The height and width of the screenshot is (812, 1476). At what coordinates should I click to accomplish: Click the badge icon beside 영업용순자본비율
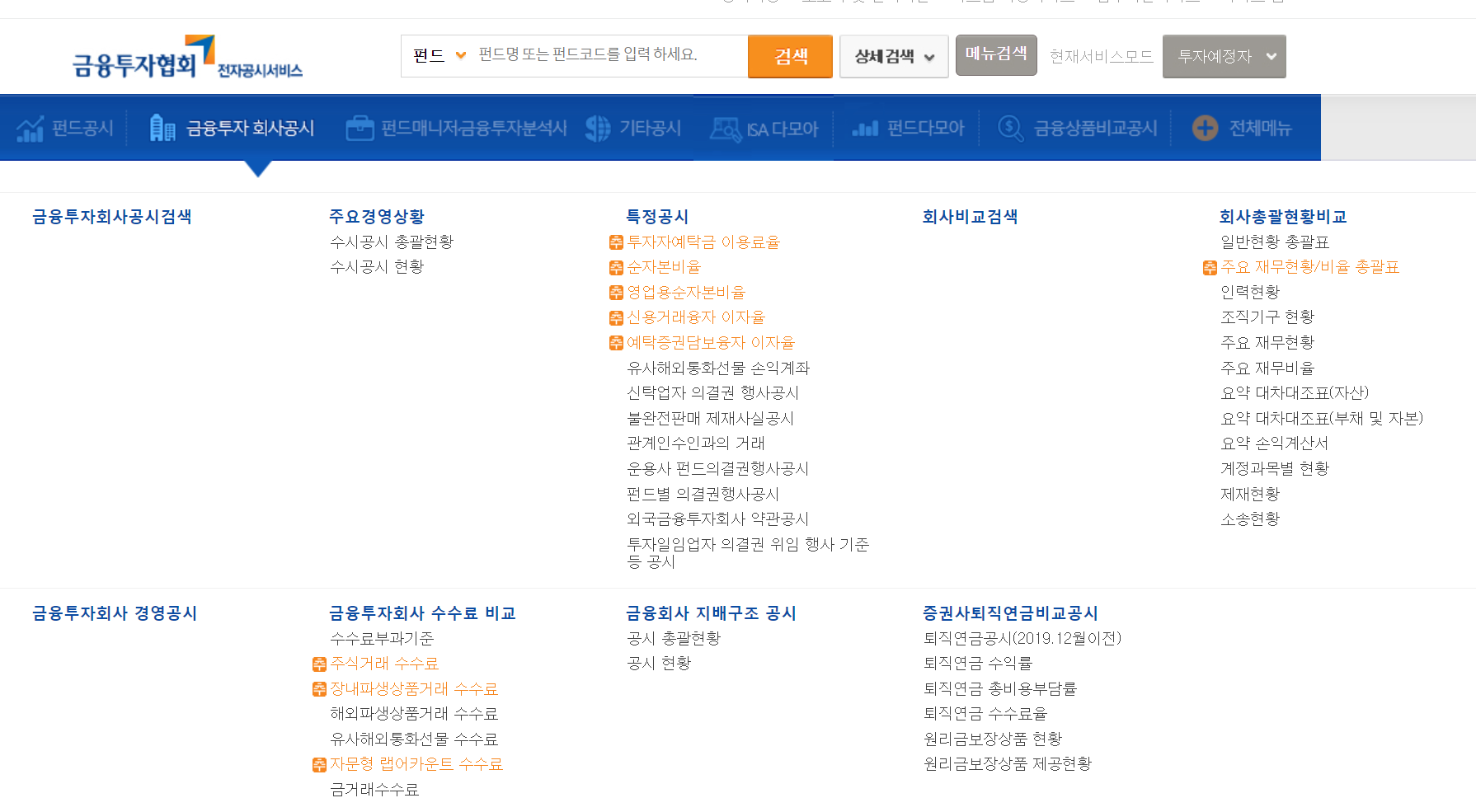[x=616, y=293]
